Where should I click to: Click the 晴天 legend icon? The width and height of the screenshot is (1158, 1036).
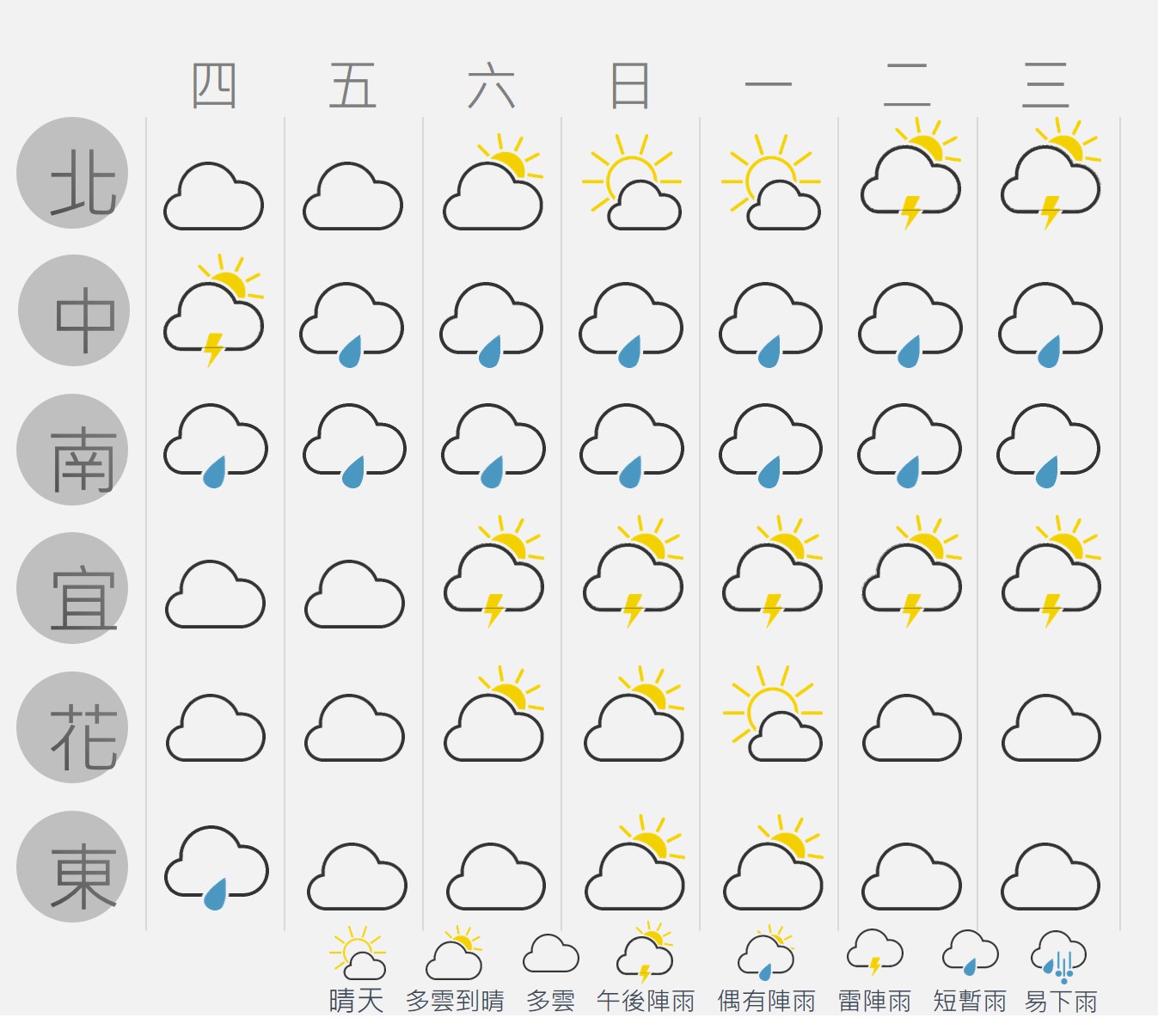pyautogui.click(x=358, y=953)
